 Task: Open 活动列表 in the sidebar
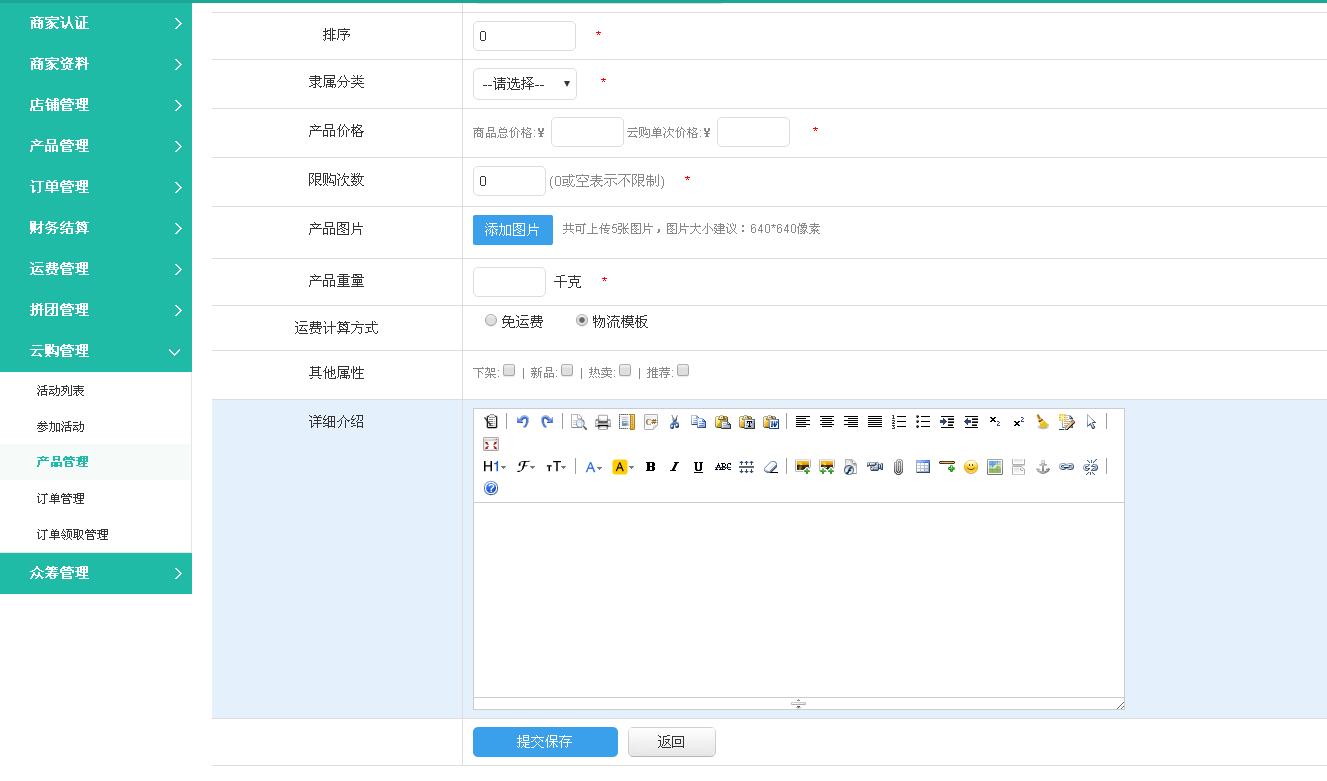click(61, 391)
